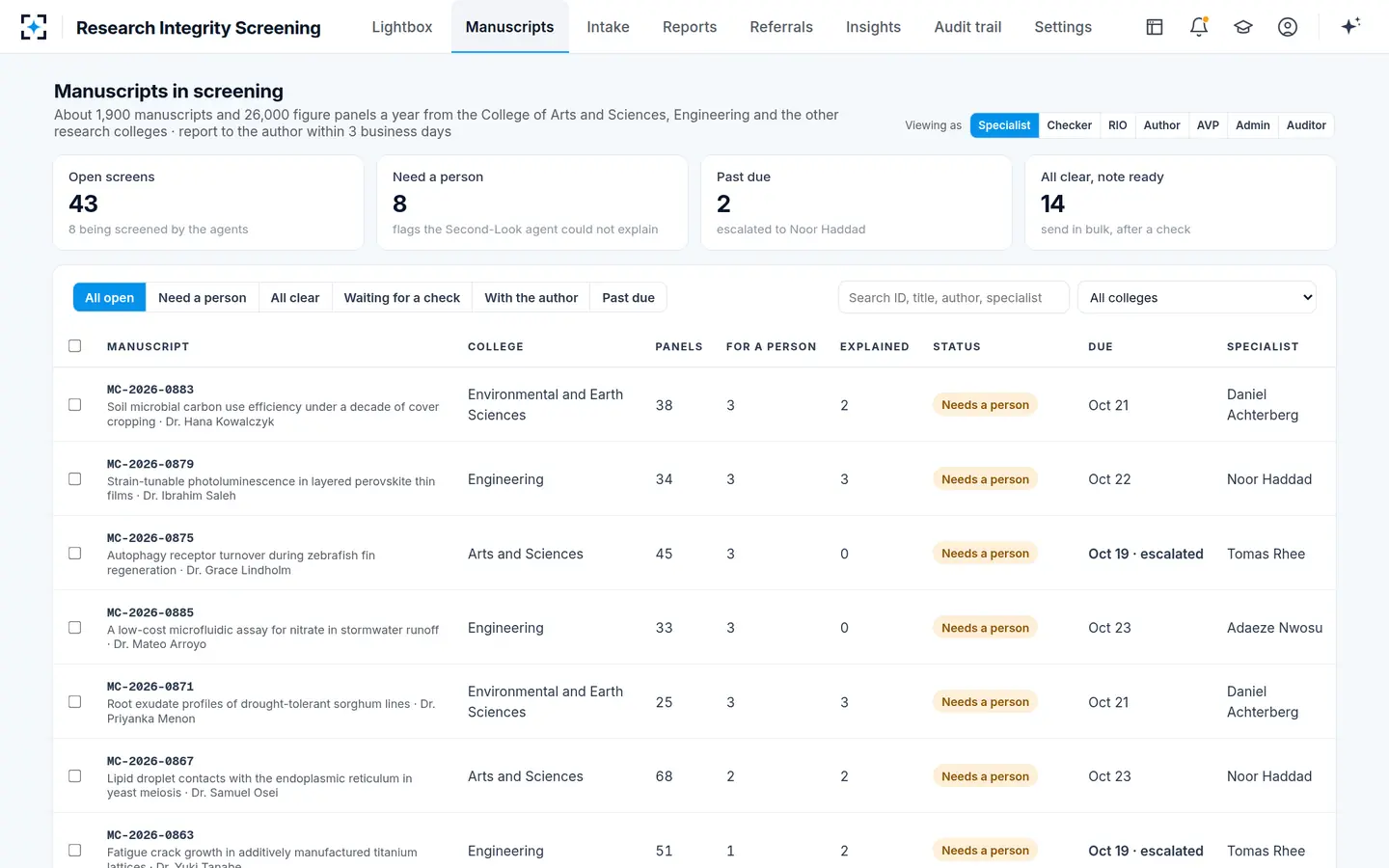This screenshot has height=868, width=1389.
Task: Click the graduation cap icon
Action: click(1243, 27)
